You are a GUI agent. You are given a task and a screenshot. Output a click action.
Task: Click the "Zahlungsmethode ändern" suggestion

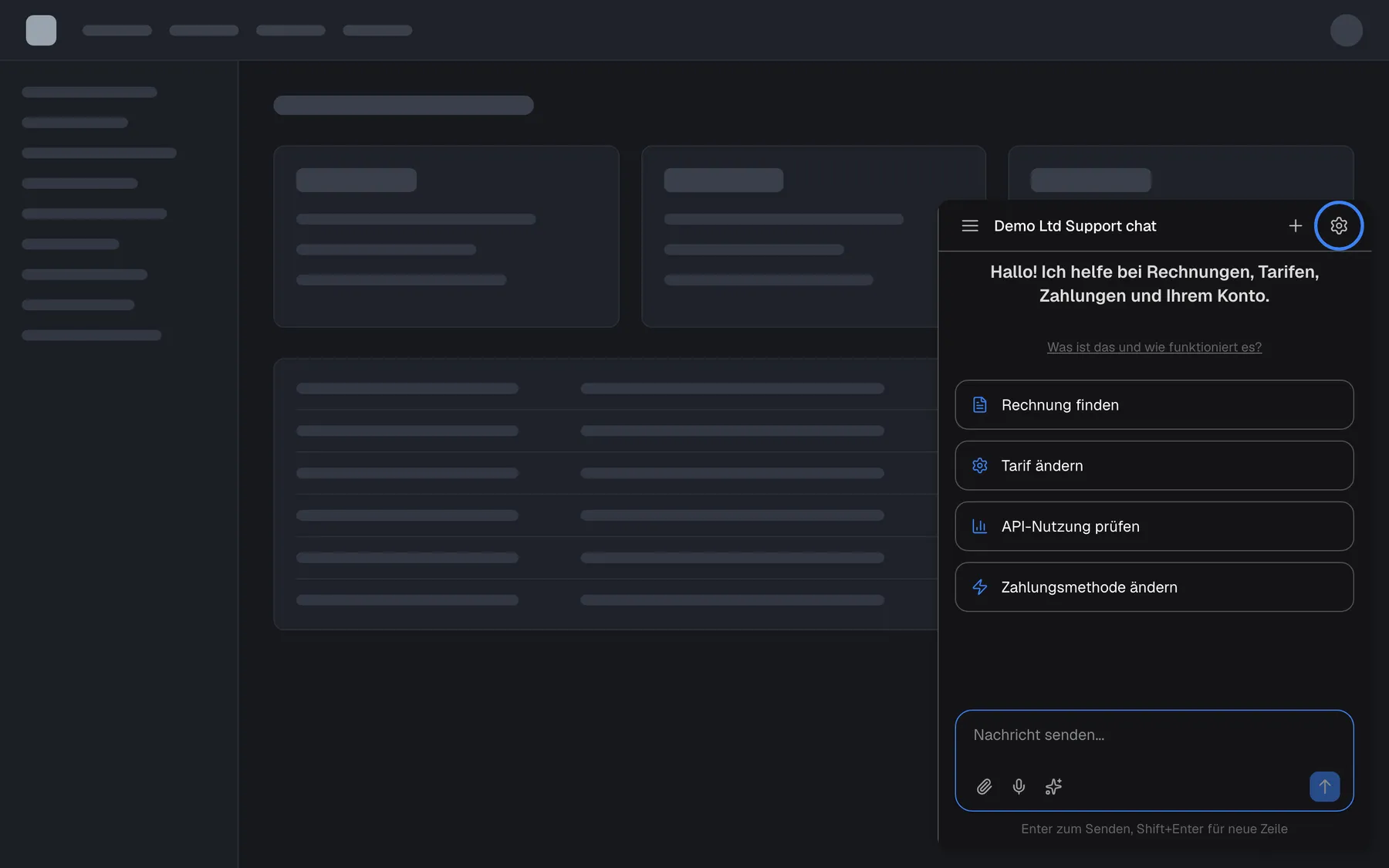point(1154,587)
